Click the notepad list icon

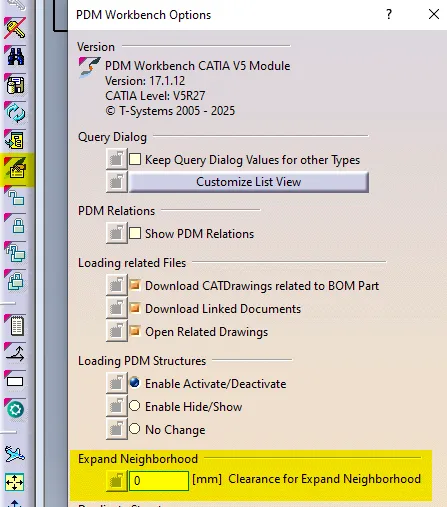[16, 325]
